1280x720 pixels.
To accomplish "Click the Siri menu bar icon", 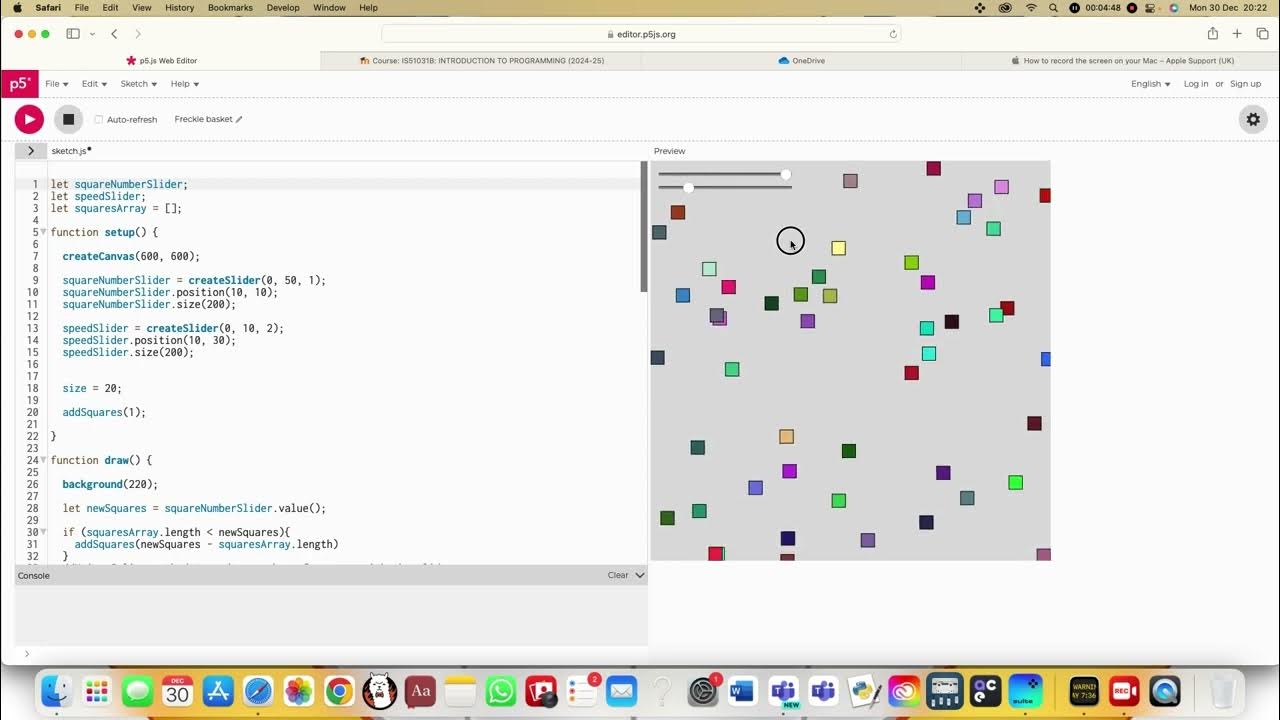I will (x=1174, y=7).
